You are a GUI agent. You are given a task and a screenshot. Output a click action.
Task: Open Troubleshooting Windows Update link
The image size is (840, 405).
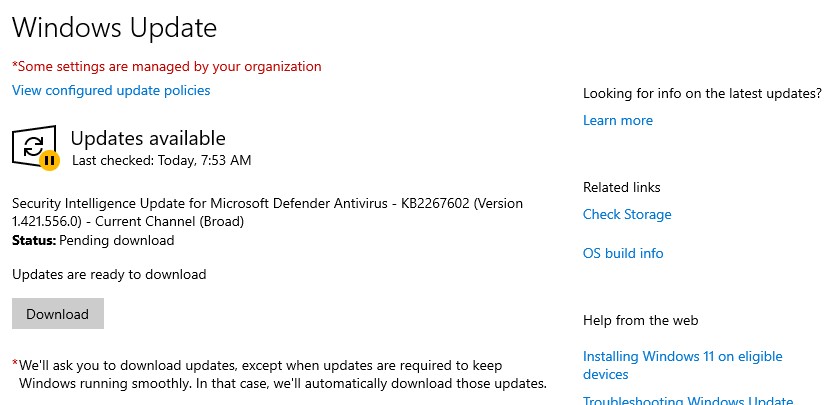[688, 400]
